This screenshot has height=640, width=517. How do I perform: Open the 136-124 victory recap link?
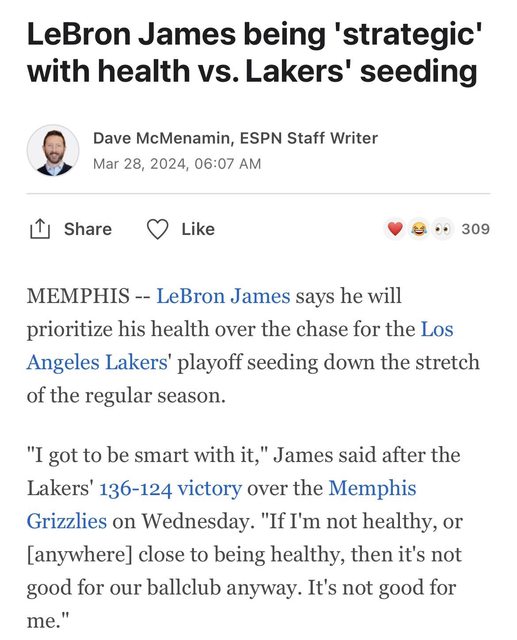(171, 489)
